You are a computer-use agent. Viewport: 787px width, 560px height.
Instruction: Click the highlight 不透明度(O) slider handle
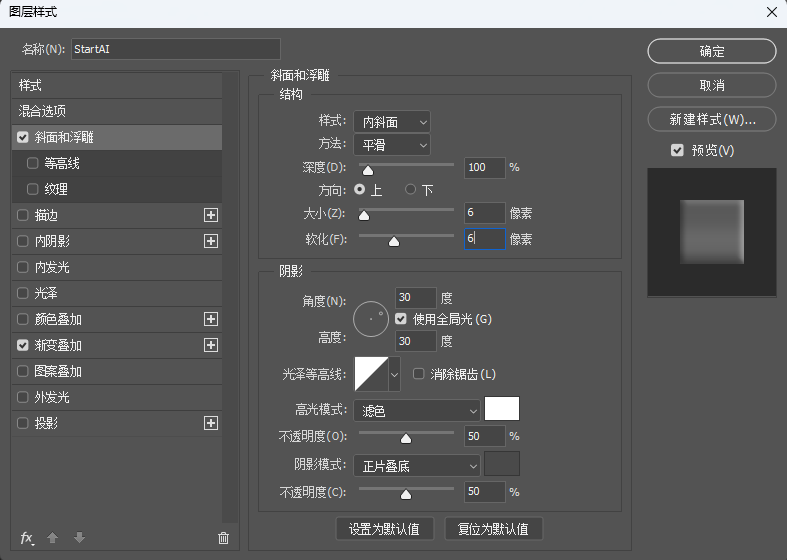[406, 439]
